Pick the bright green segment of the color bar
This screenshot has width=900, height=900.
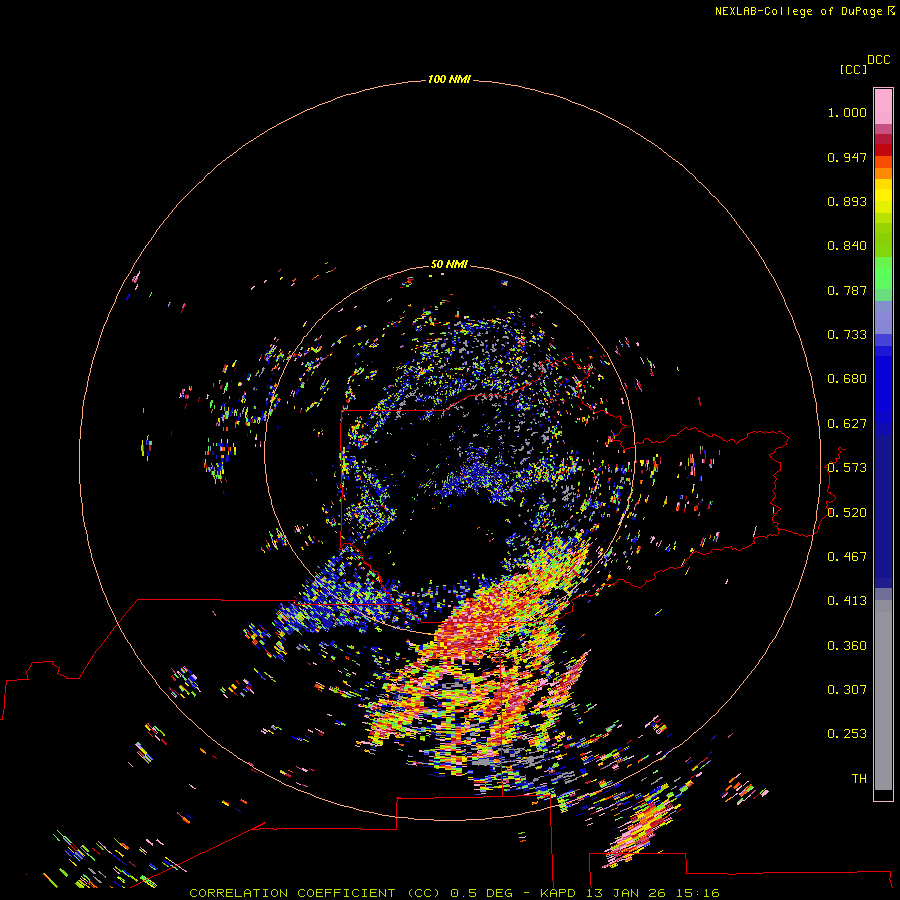883,273
